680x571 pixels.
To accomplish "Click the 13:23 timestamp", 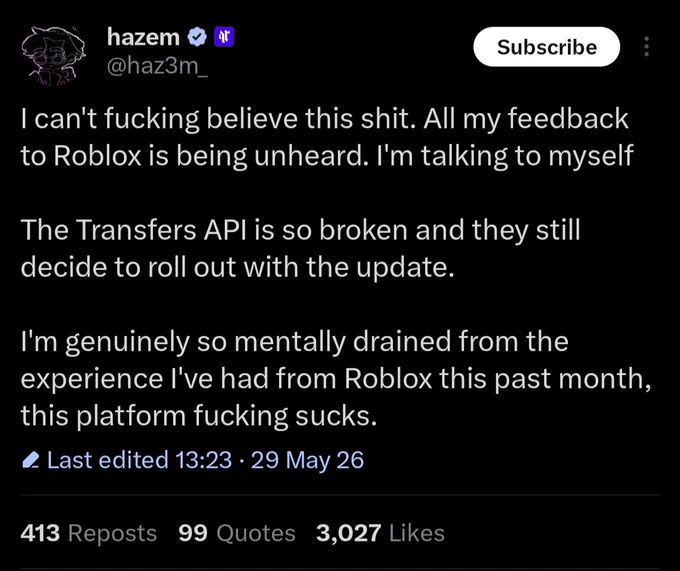I will 203,460.
